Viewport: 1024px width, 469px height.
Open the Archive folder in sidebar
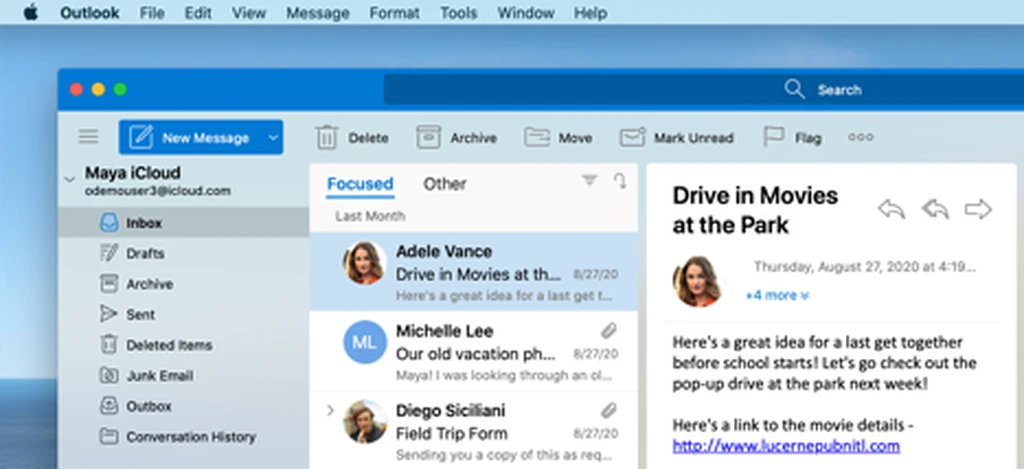184,284
